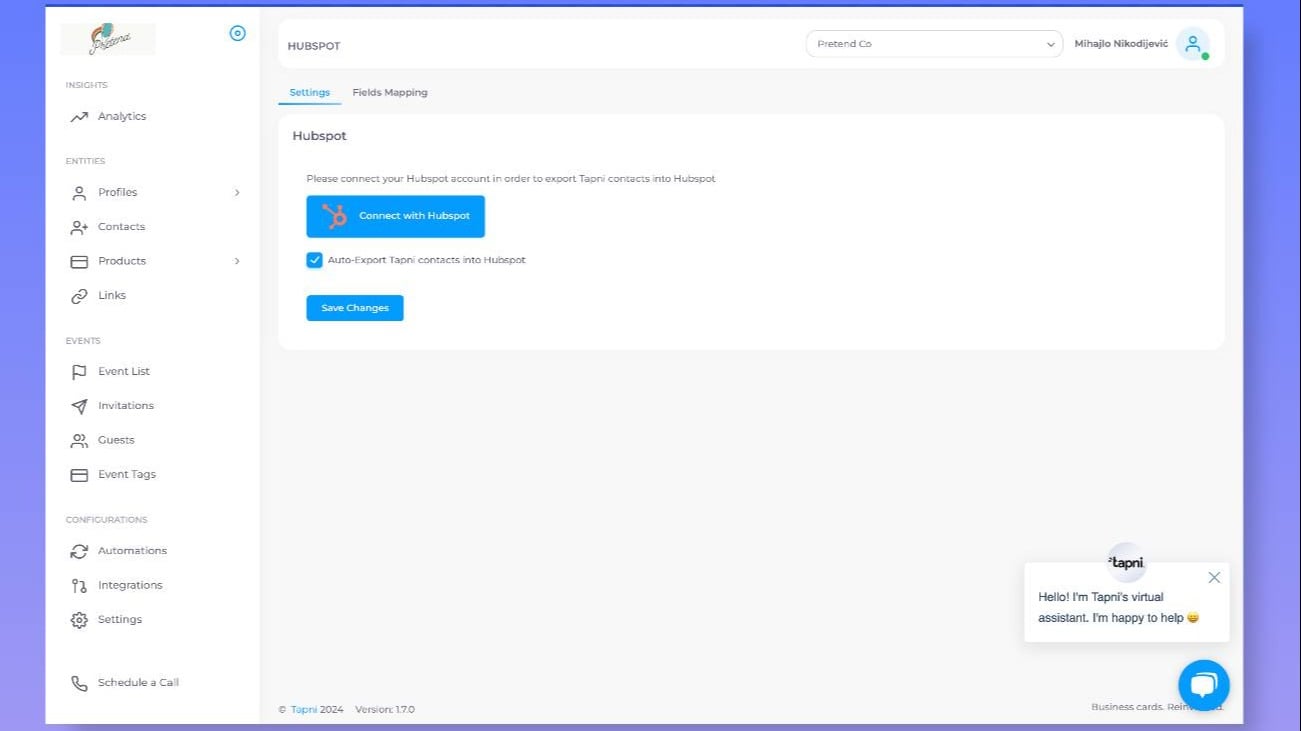This screenshot has width=1301, height=731.
Task: Collapse sidebar using the circular toggle icon
Action: [237, 33]
